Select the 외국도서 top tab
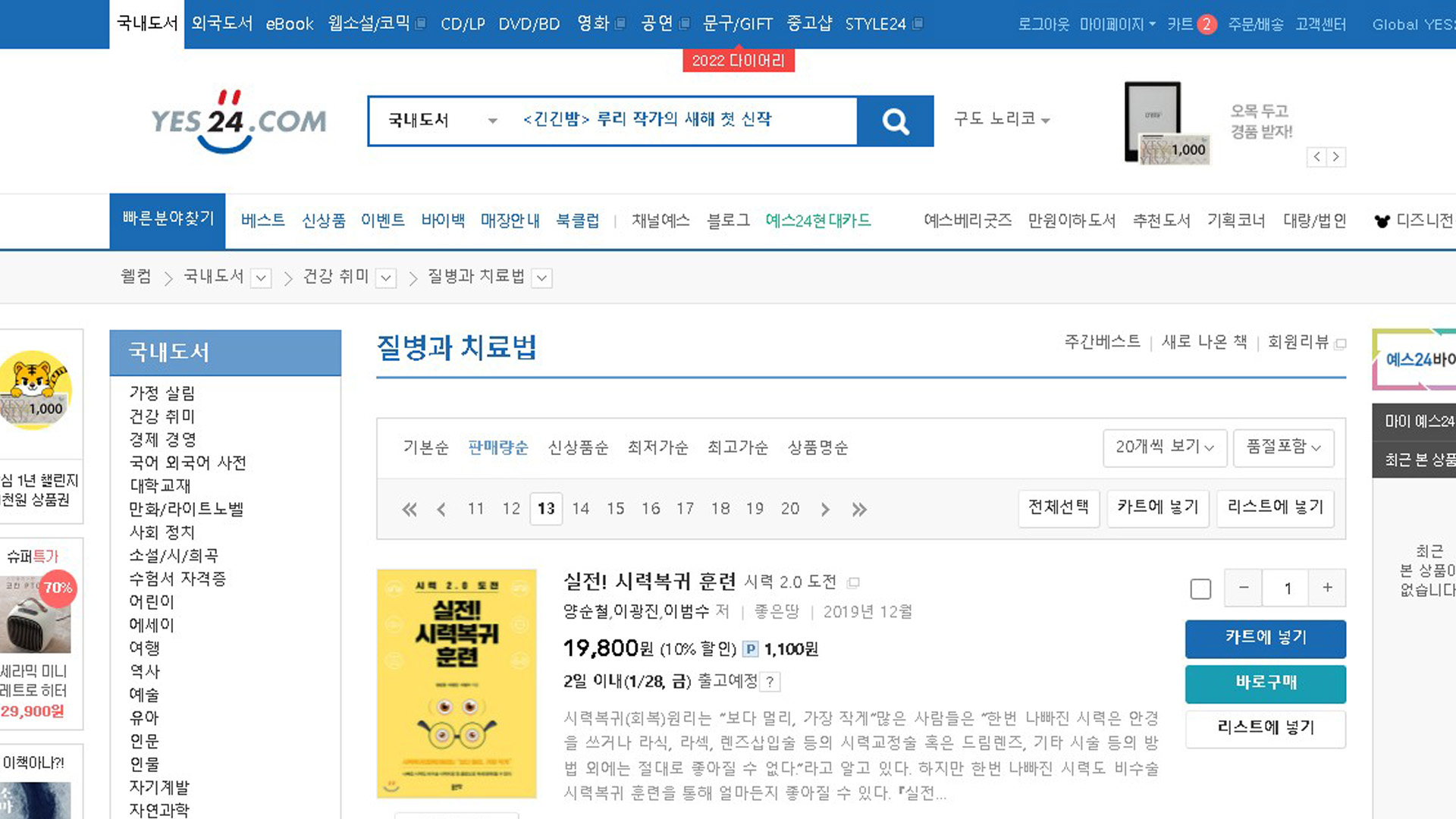 pos(221,24)
